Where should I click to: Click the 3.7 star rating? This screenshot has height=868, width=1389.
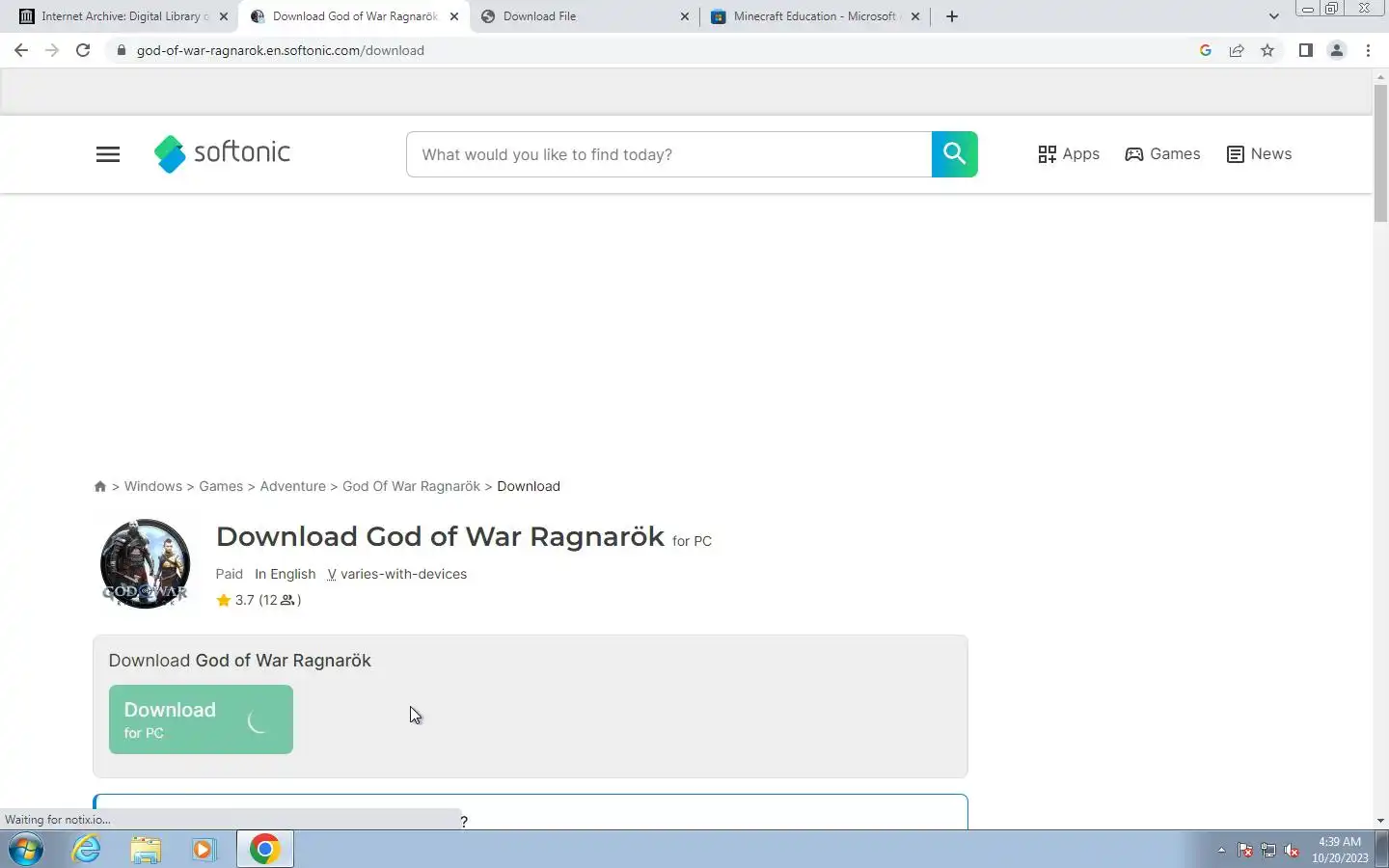coord(259,600)
